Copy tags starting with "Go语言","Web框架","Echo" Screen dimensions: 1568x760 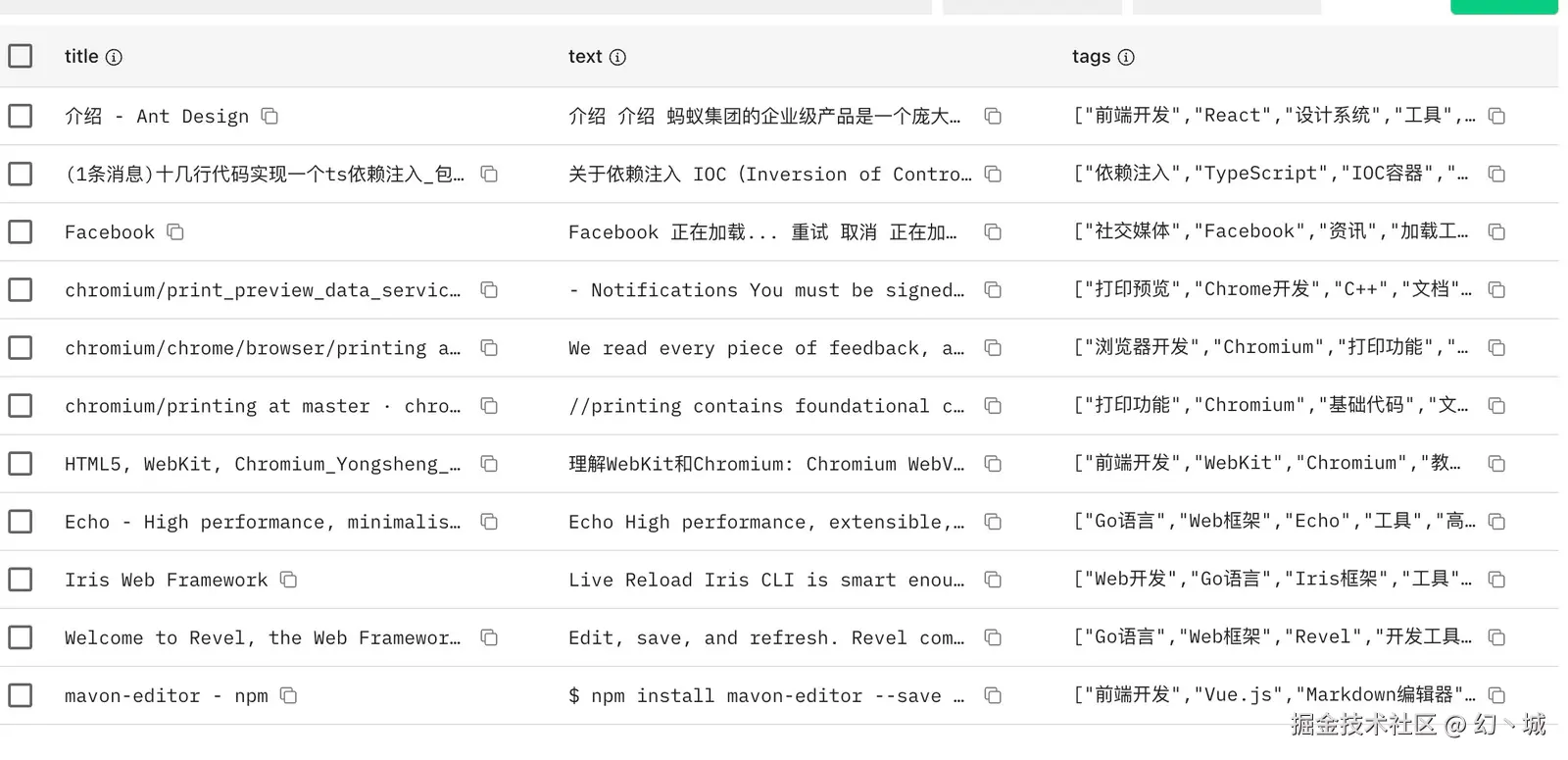pyautogui.click(x=1496, y=522)
